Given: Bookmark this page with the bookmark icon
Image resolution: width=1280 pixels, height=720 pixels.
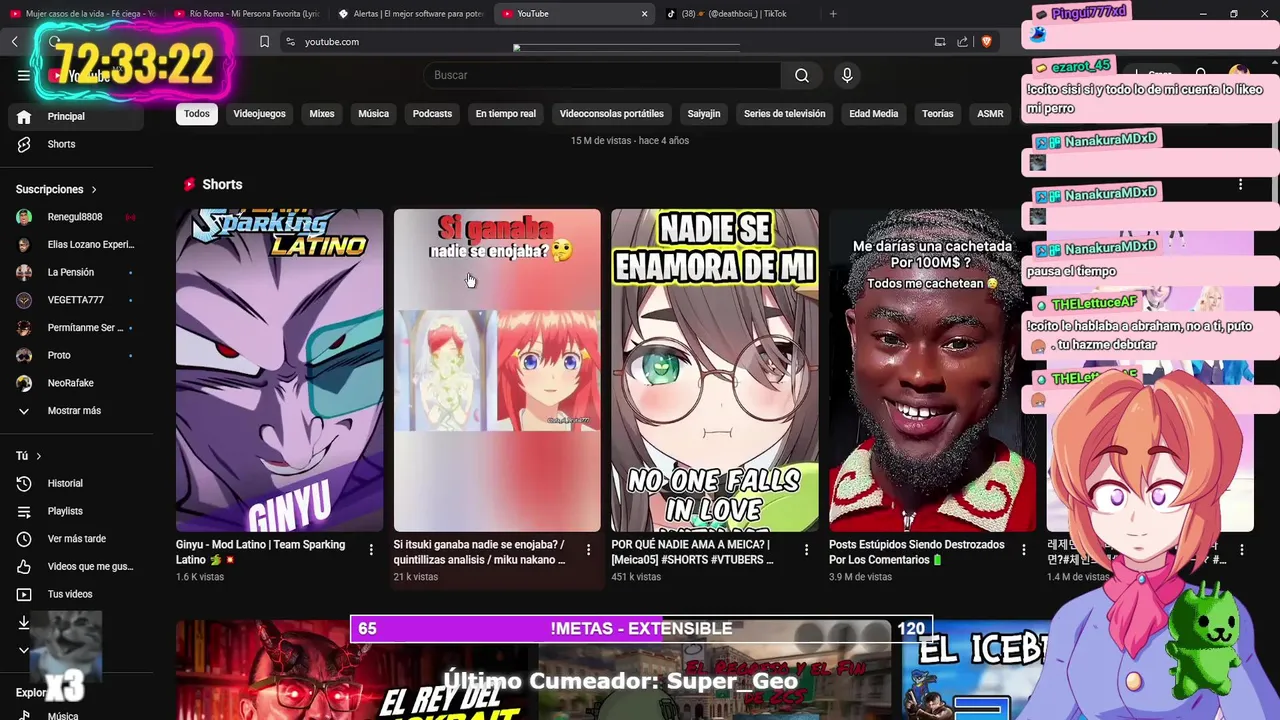Looking at the screenshot, I should click(x=264, y=41).
